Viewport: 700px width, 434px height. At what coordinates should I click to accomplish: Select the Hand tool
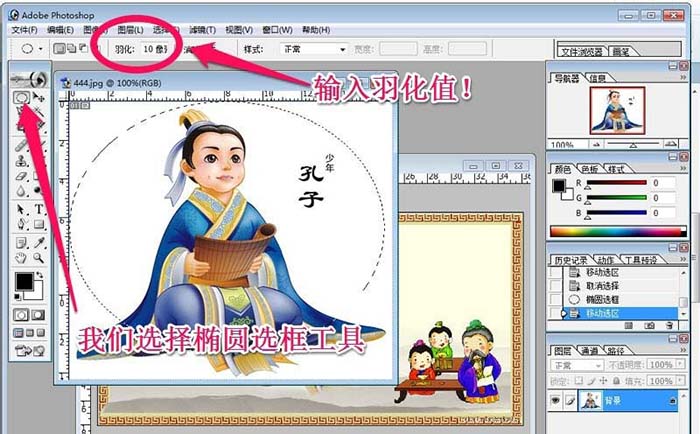[21, 258]
